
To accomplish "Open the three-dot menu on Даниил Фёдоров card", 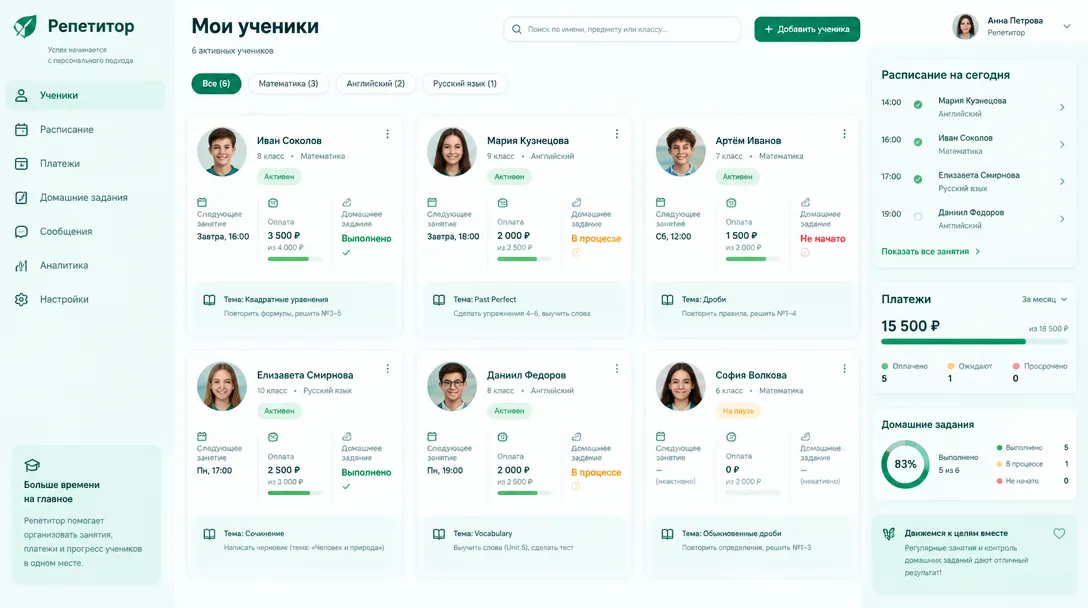I will 616,369.
